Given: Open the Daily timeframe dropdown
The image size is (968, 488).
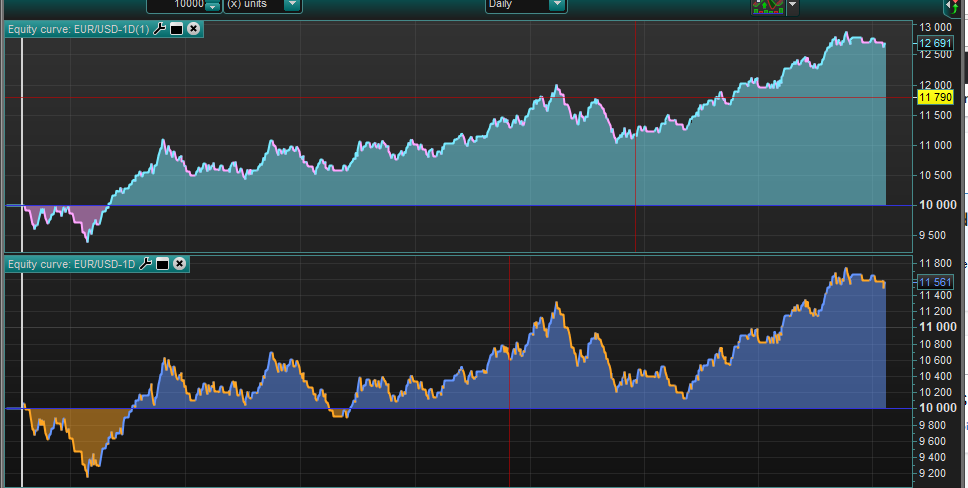Looking at the screenshot, I should pyautogui.click(x=556, y=5).
